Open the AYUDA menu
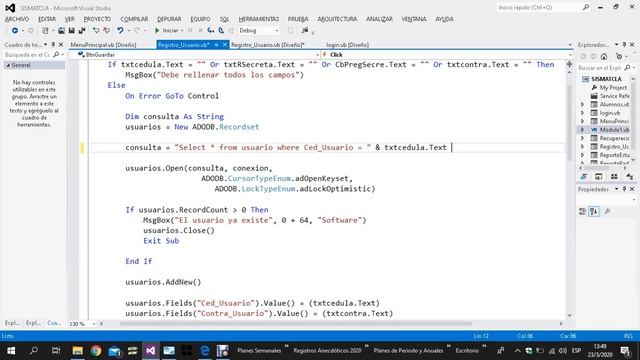Viewport: 640px width, 360px height. pos(444,19)
